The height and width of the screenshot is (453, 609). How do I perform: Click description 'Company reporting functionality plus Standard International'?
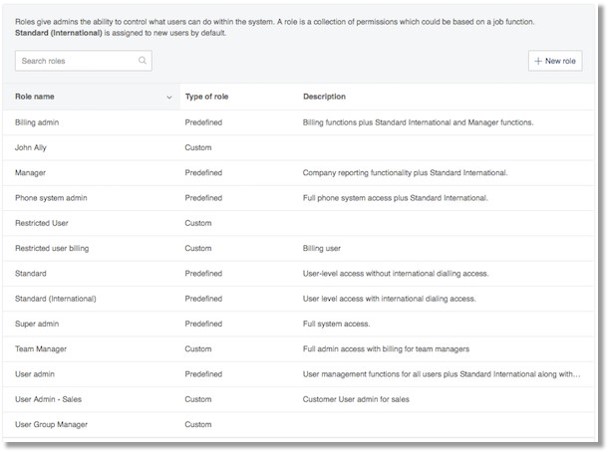(x=405, y=172)
